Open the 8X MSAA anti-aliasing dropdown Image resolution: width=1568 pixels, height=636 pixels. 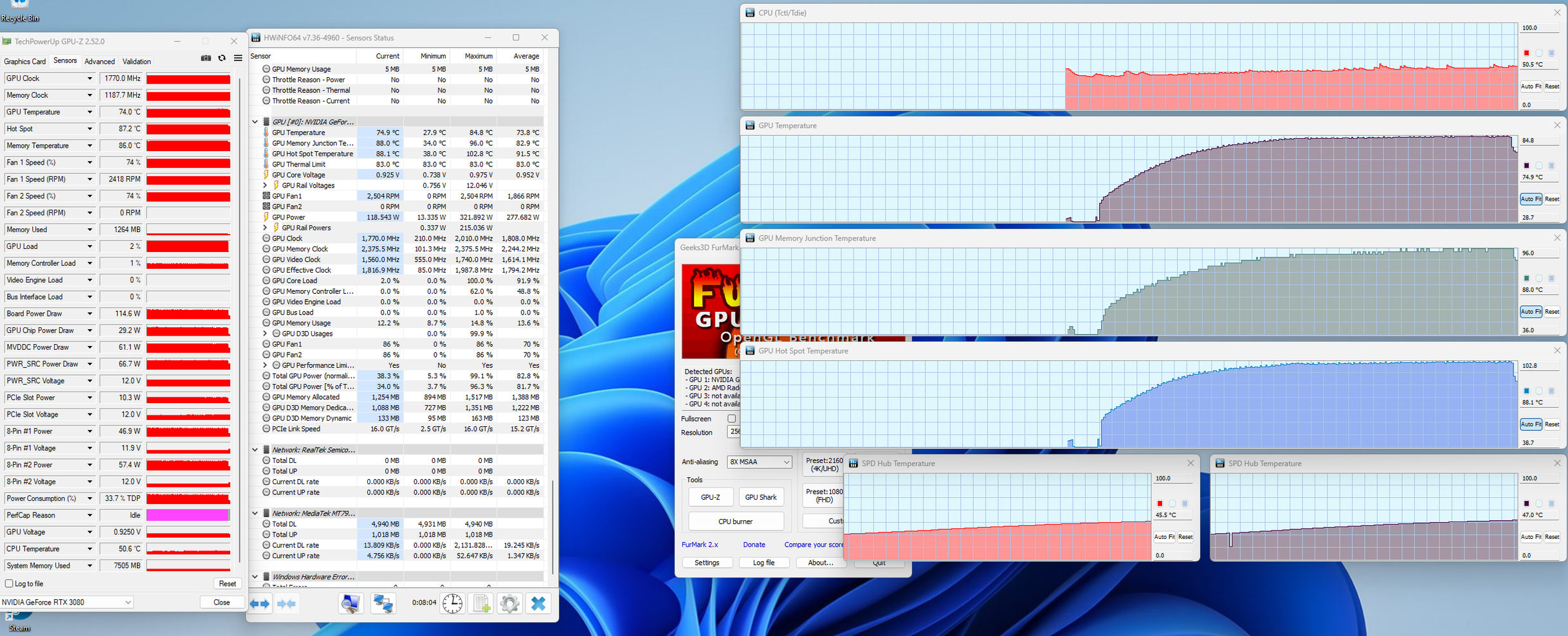click(760, 462)
